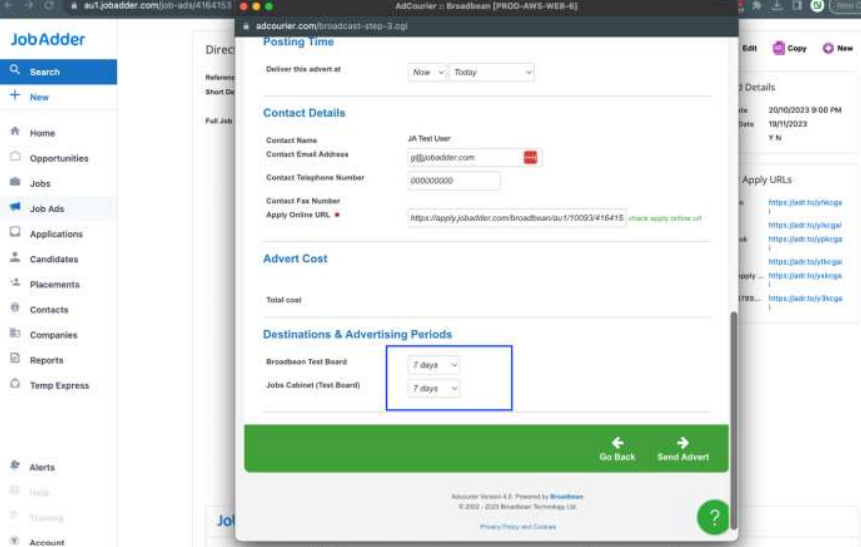The image size is (861, 547).
Task: Open the green help question mark bubble
Action: coord(713,517)
